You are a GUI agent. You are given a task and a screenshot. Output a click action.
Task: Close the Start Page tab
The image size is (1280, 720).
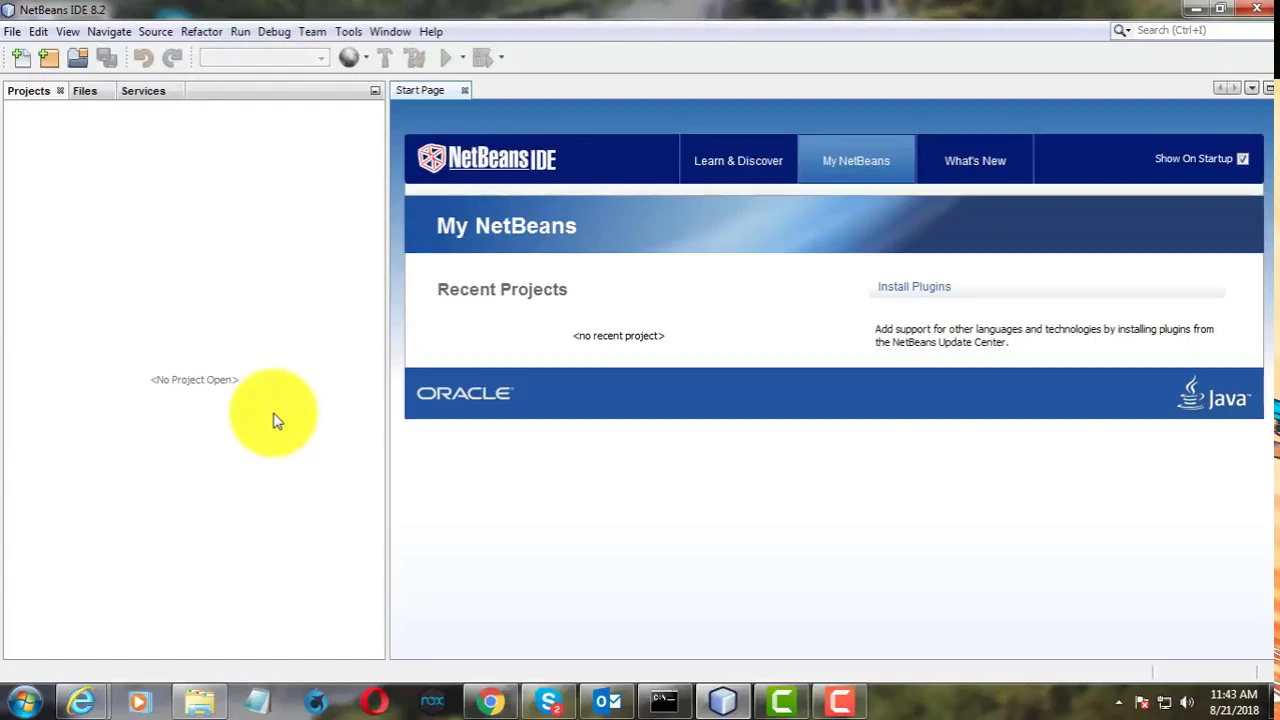click(464, 90)
